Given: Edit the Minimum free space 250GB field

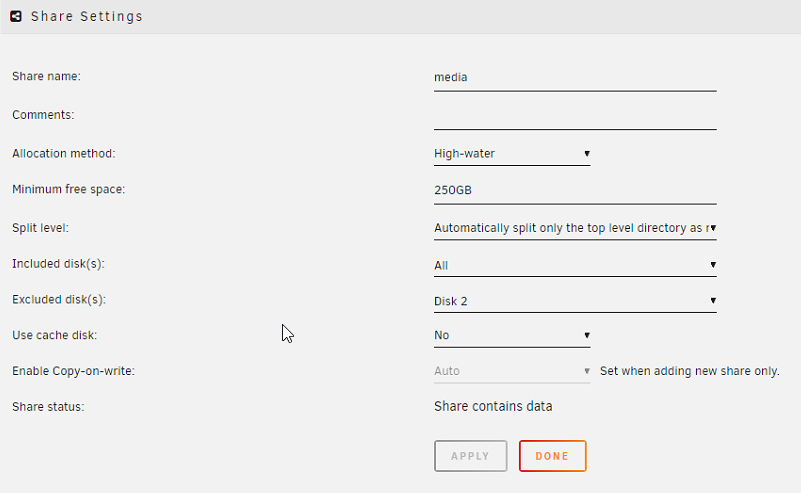Looking at the screenshot, I should pyautogui.click(x=575, y=191).
